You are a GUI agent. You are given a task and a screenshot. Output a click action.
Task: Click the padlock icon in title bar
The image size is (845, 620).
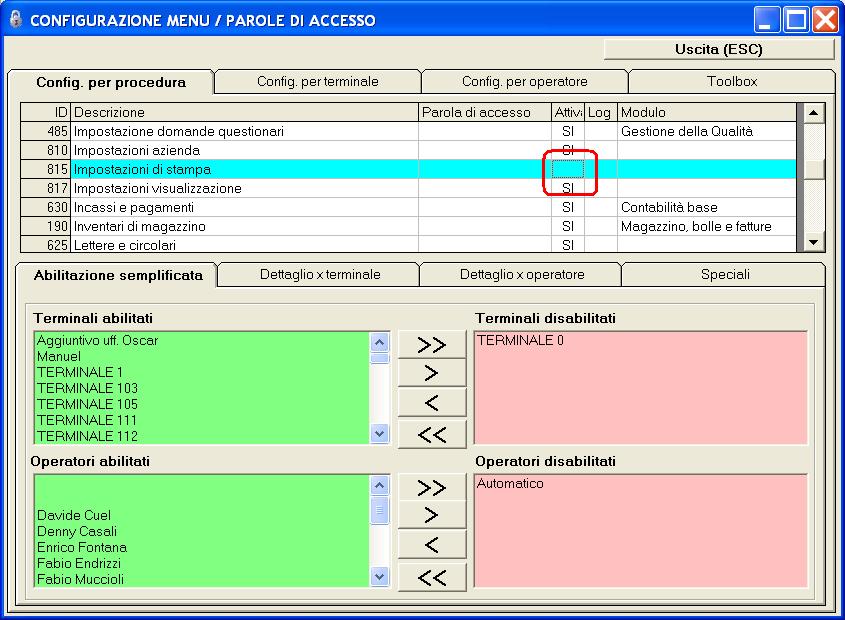16,19
